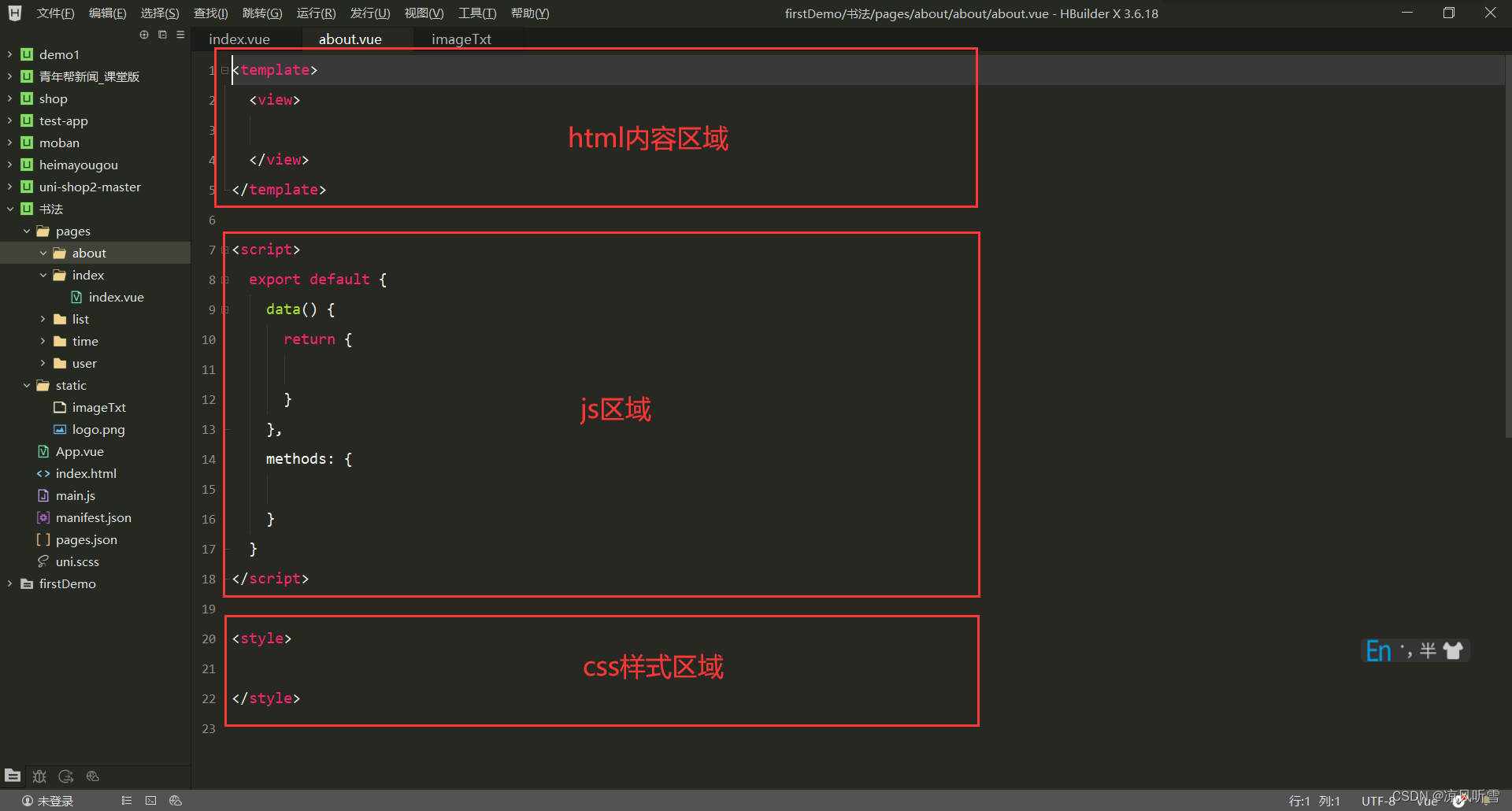Open the 查找(I) menu
This screenshot has width=1512, height=811.
click(210, 13)
